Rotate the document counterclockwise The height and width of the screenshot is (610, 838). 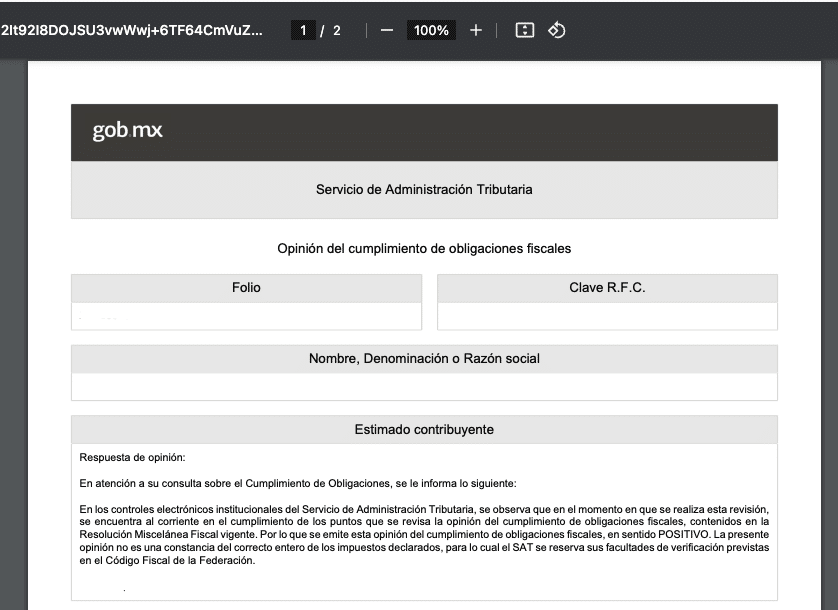point(557,30)
